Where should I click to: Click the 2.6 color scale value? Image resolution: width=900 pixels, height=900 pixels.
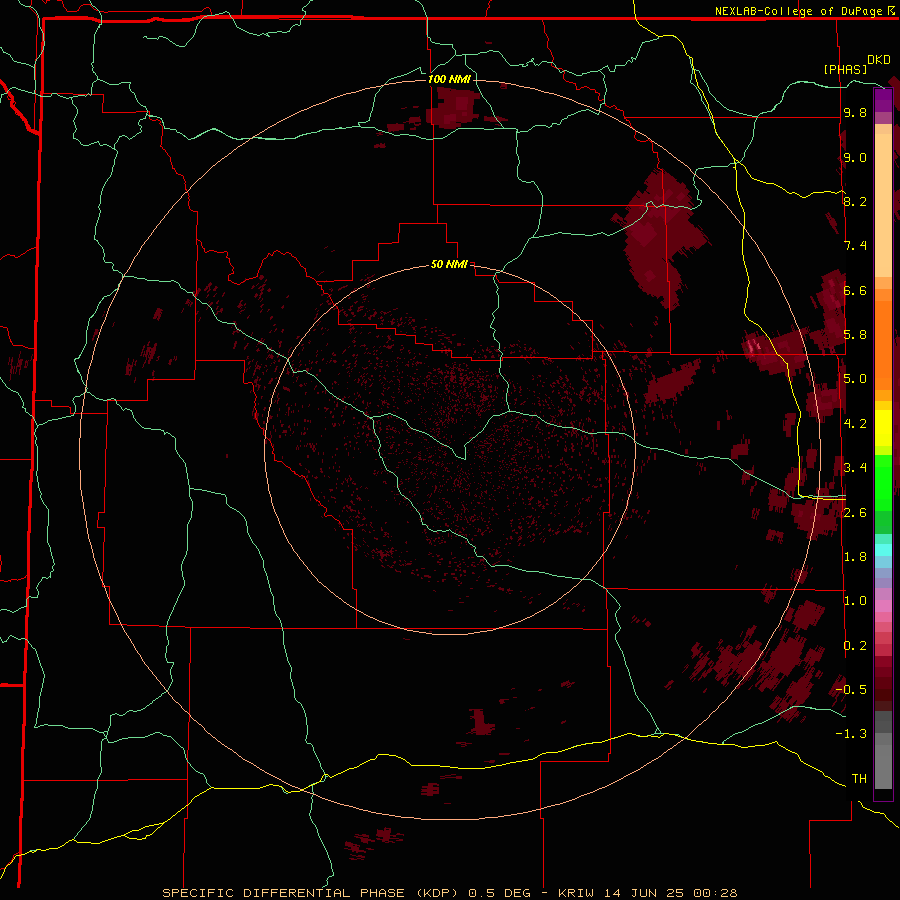[855, 513]
